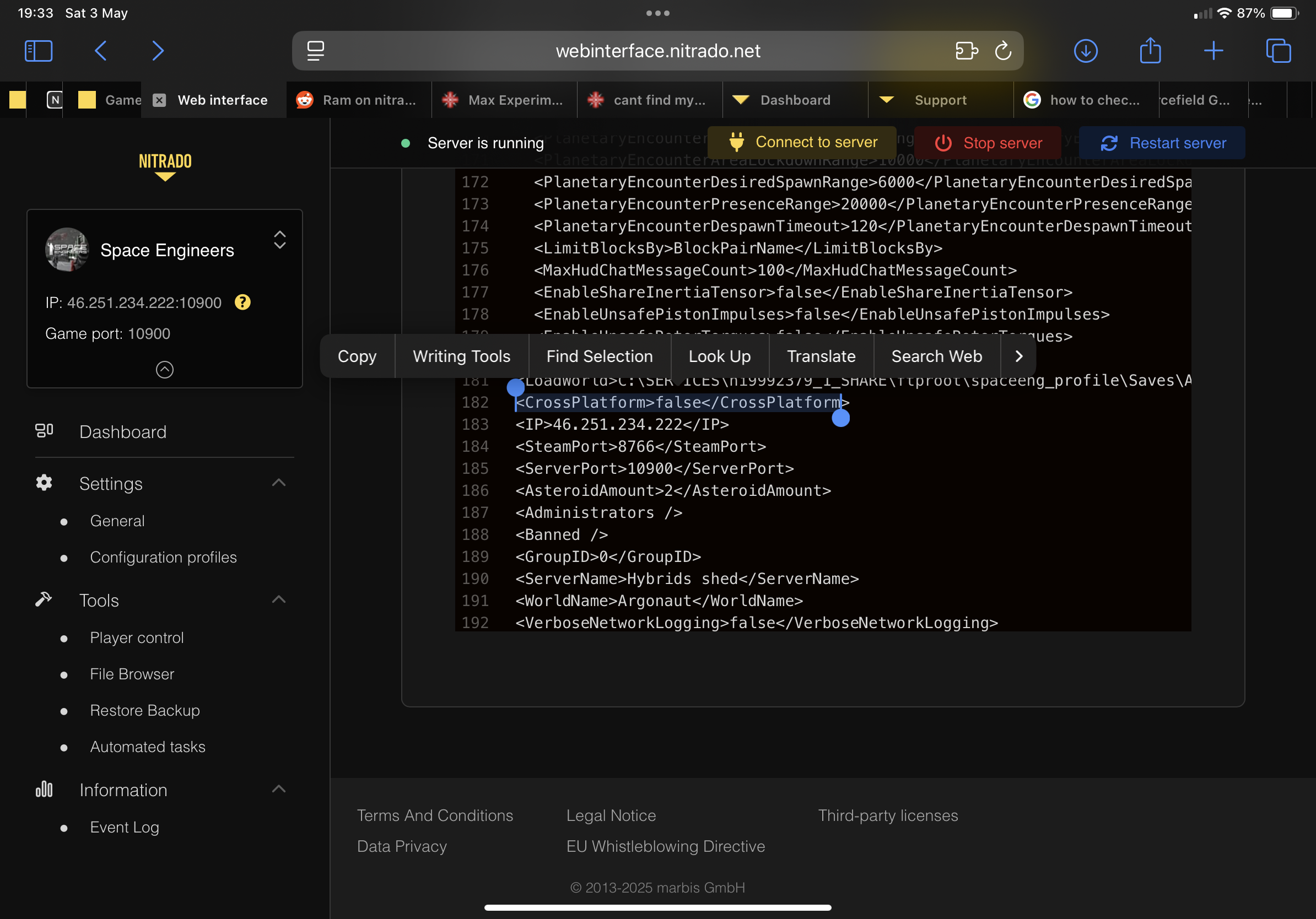Choose Look Up in selection menu
Image resolution: width=1316 pixels, height=919 pixels.
tap(719, 356)
